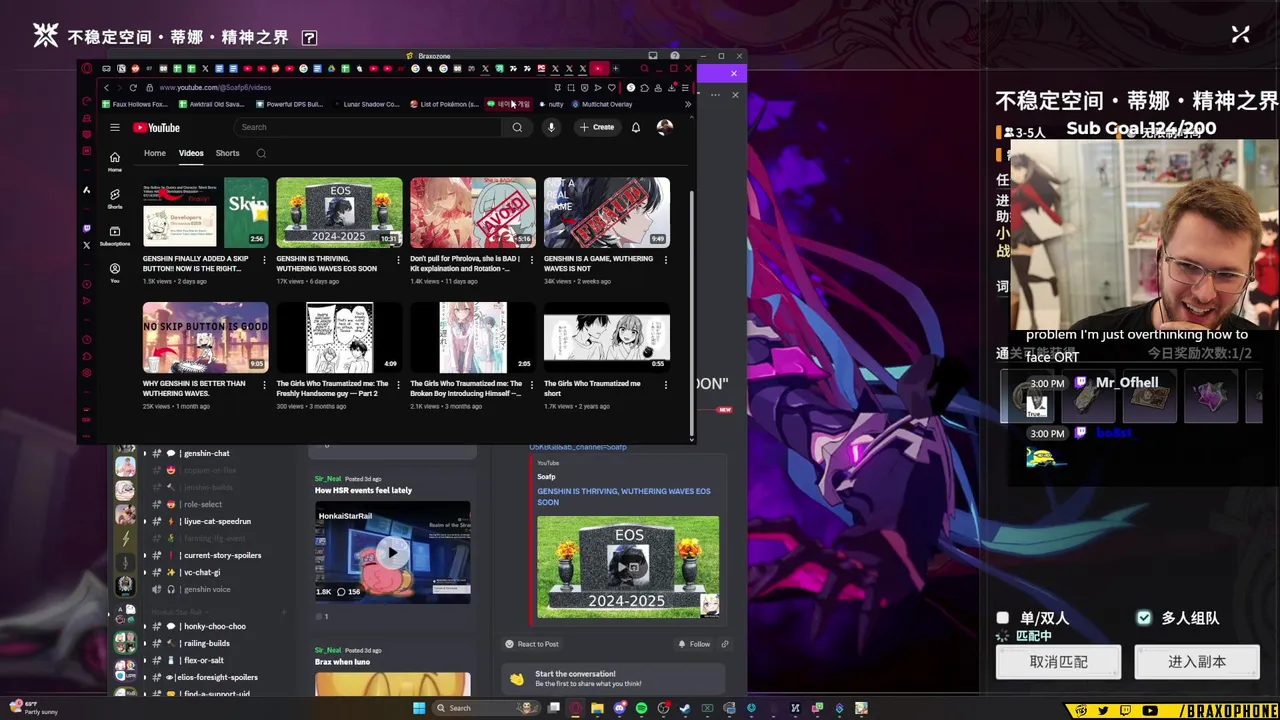Uncheck the 多人组队 checkbox
The height and width of the screenshot is (720, 1280).
[1144, 618]
